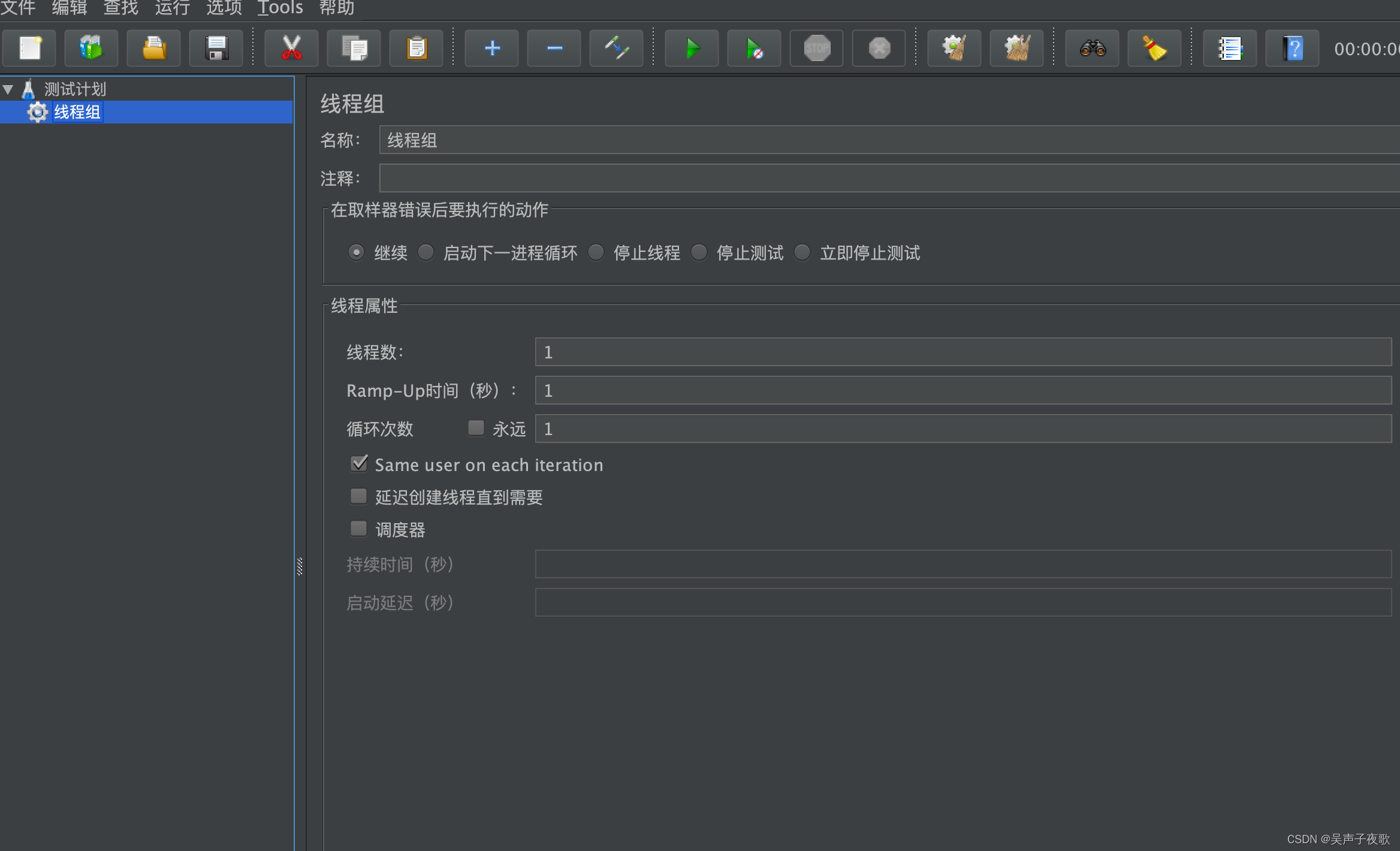Image resolution: width=1400 pixels, height=851 pixels.
Task: Select 停止线程 radio option
Action: [x=596, y=252]
